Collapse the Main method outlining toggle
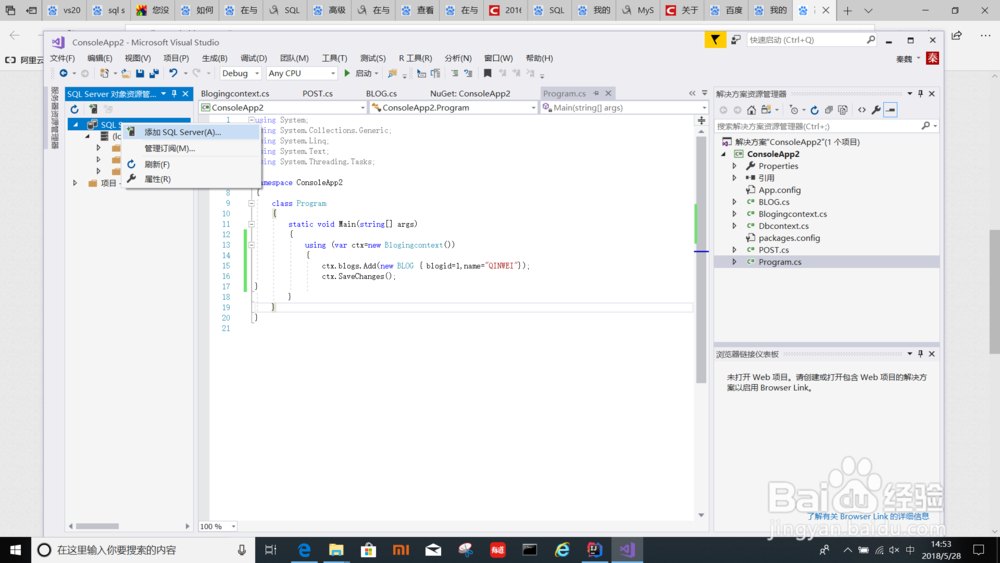This screenshot has width=1000, height=563. 251,224
